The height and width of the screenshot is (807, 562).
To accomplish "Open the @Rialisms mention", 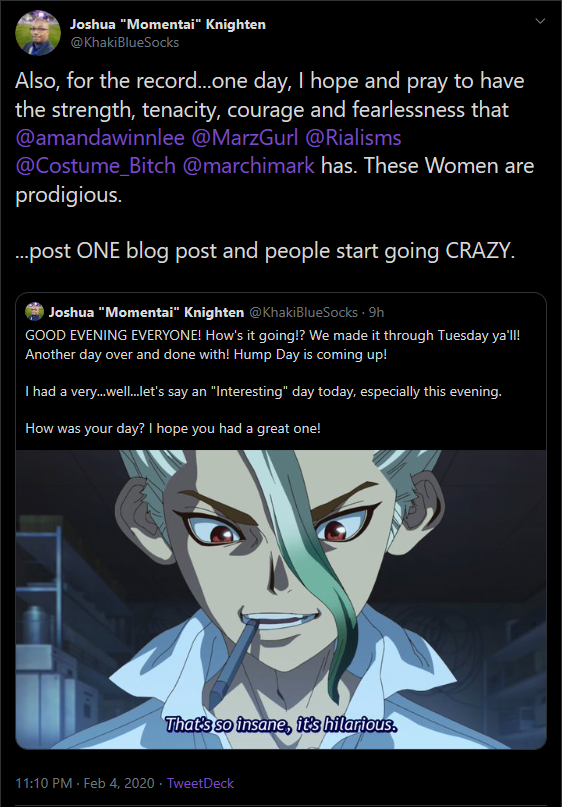I will (353, 138).
